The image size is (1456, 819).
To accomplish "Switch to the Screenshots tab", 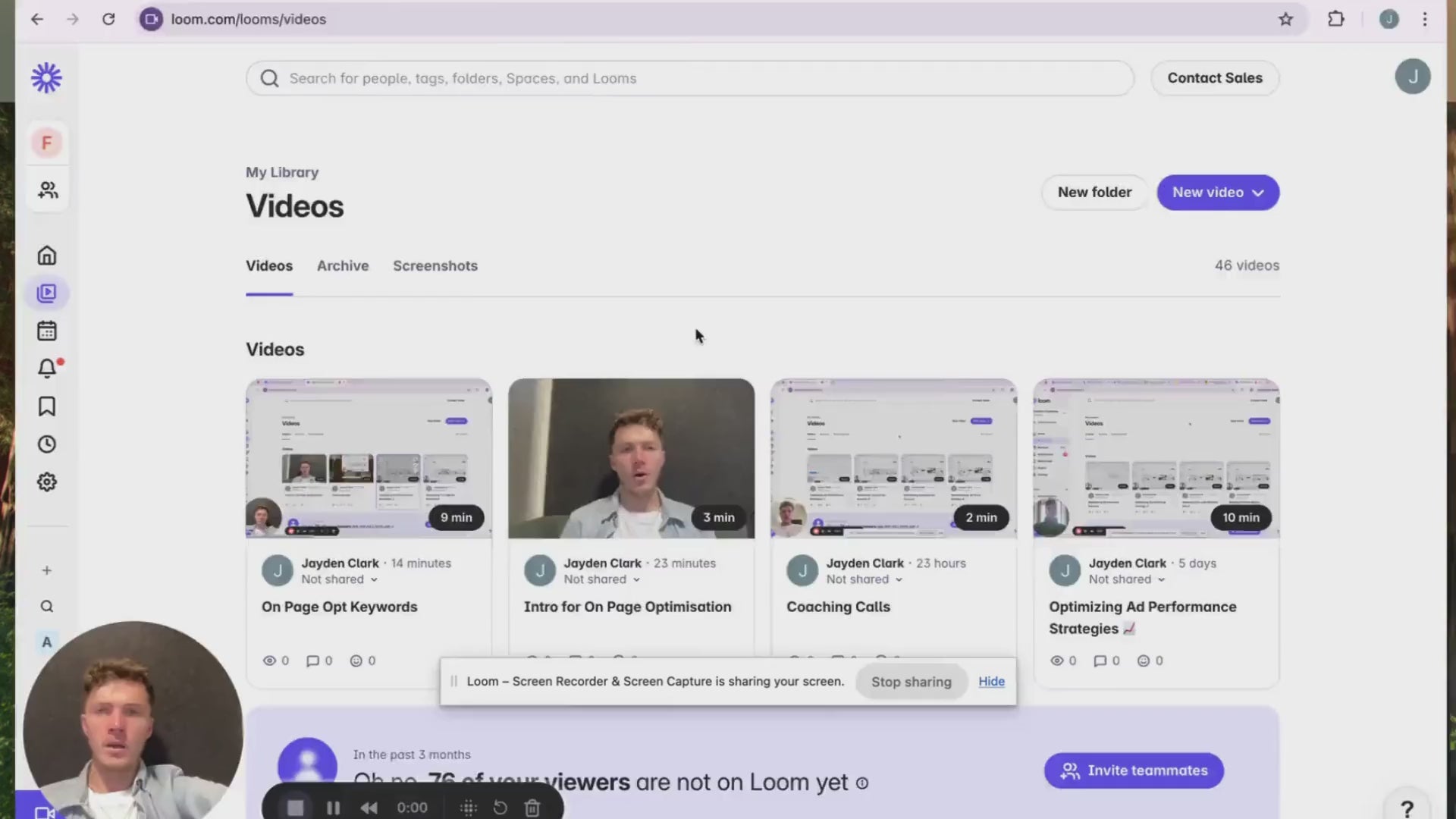I will [x=435, y=266].
